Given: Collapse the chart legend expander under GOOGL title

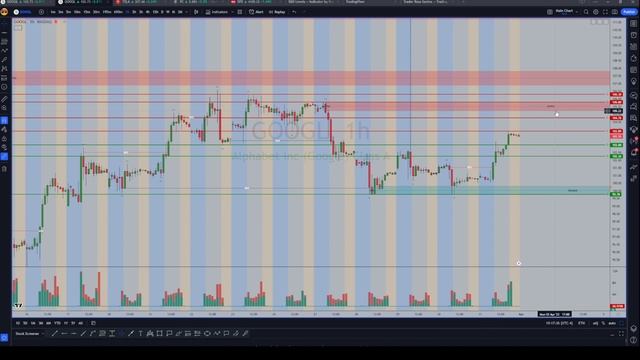Looking at the screenshot, I should [18, 28].
